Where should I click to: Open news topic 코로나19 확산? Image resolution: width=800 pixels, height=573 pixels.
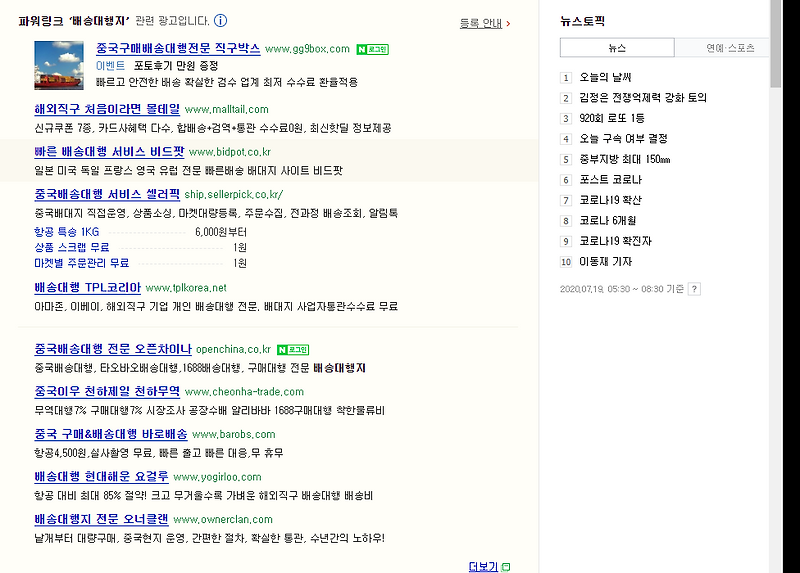coord(611,200)
